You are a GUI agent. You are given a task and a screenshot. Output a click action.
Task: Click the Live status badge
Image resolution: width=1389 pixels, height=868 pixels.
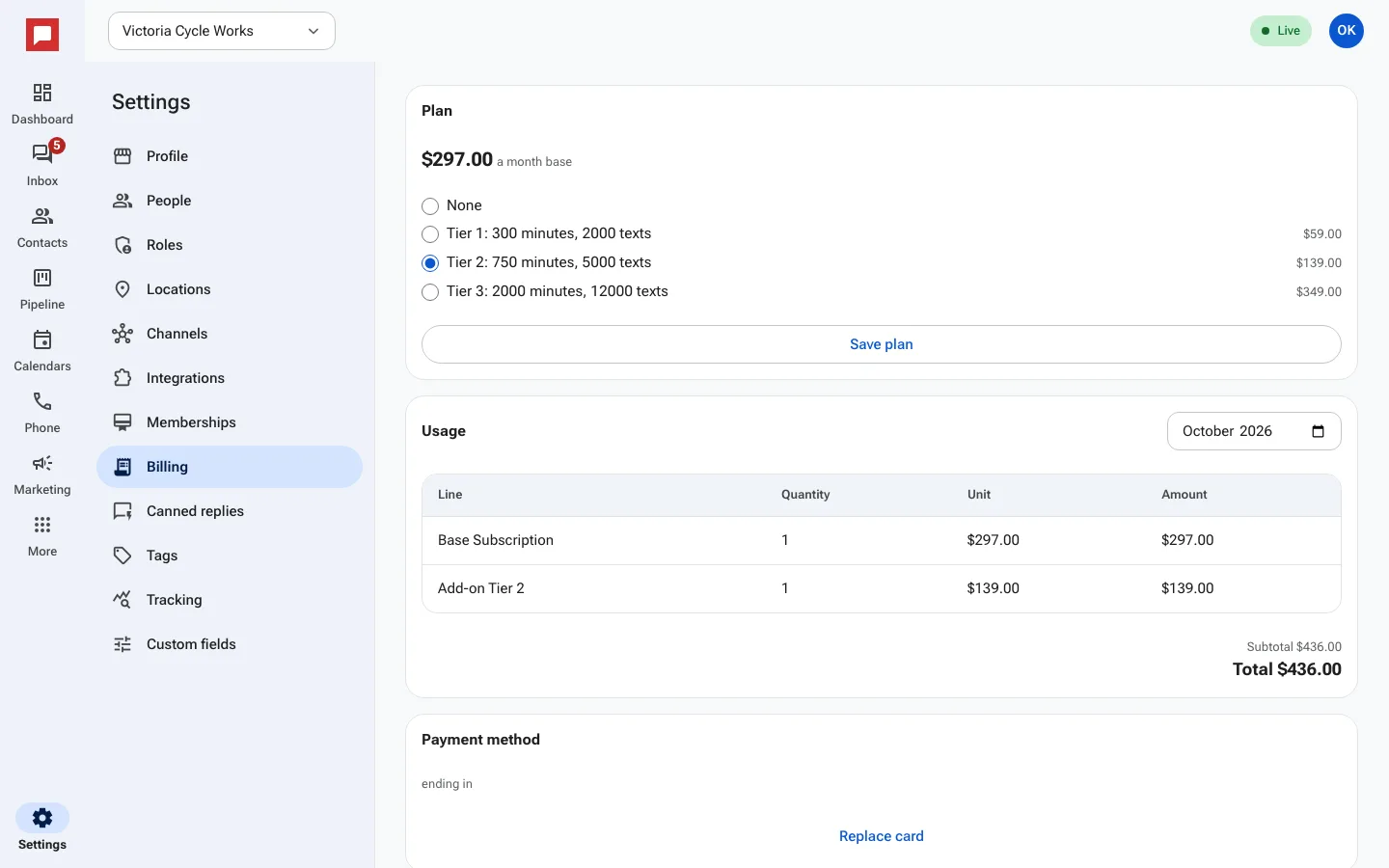pos(1281,31)
